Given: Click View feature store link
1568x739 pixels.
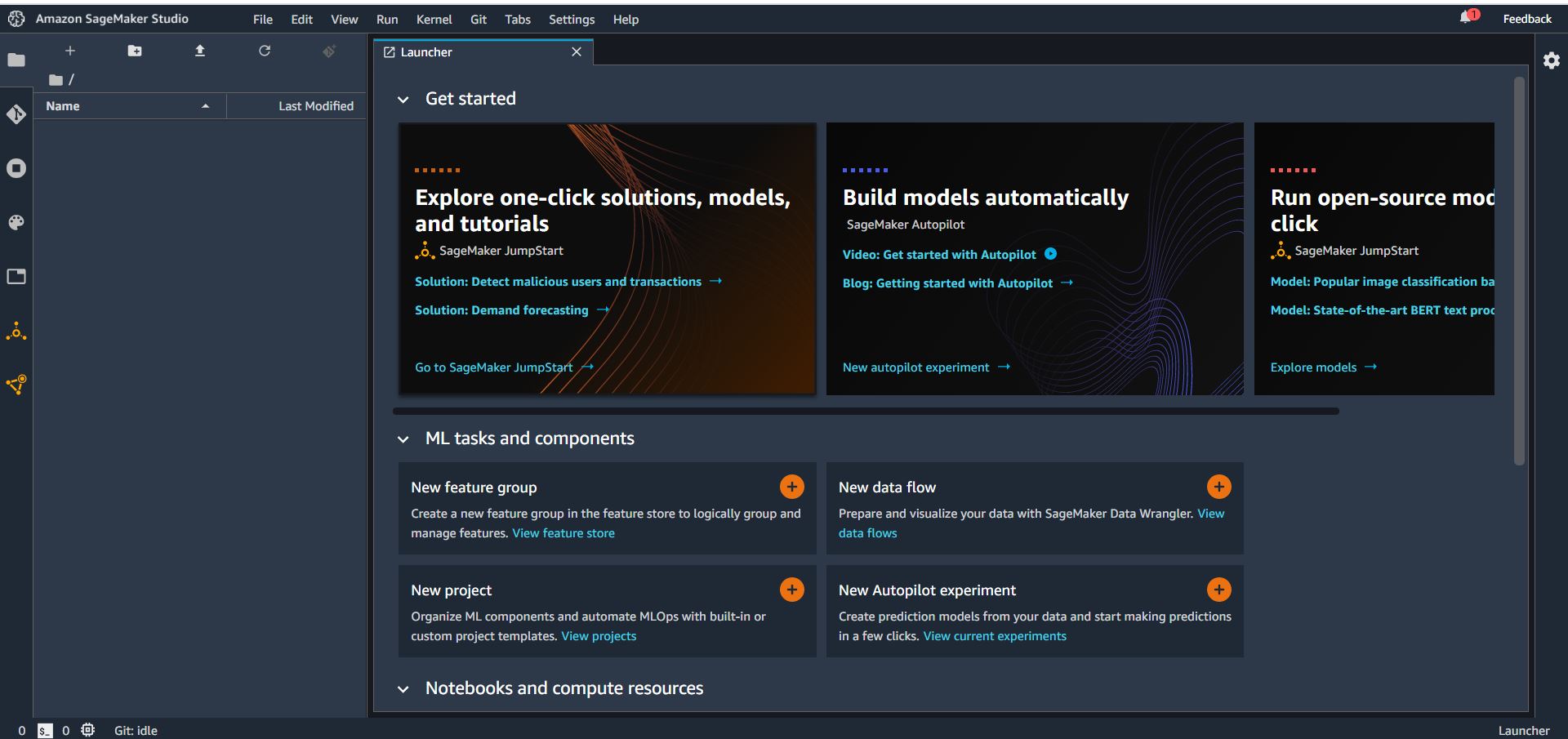Looking at the screenshot, I should click(x=563, y=532).
